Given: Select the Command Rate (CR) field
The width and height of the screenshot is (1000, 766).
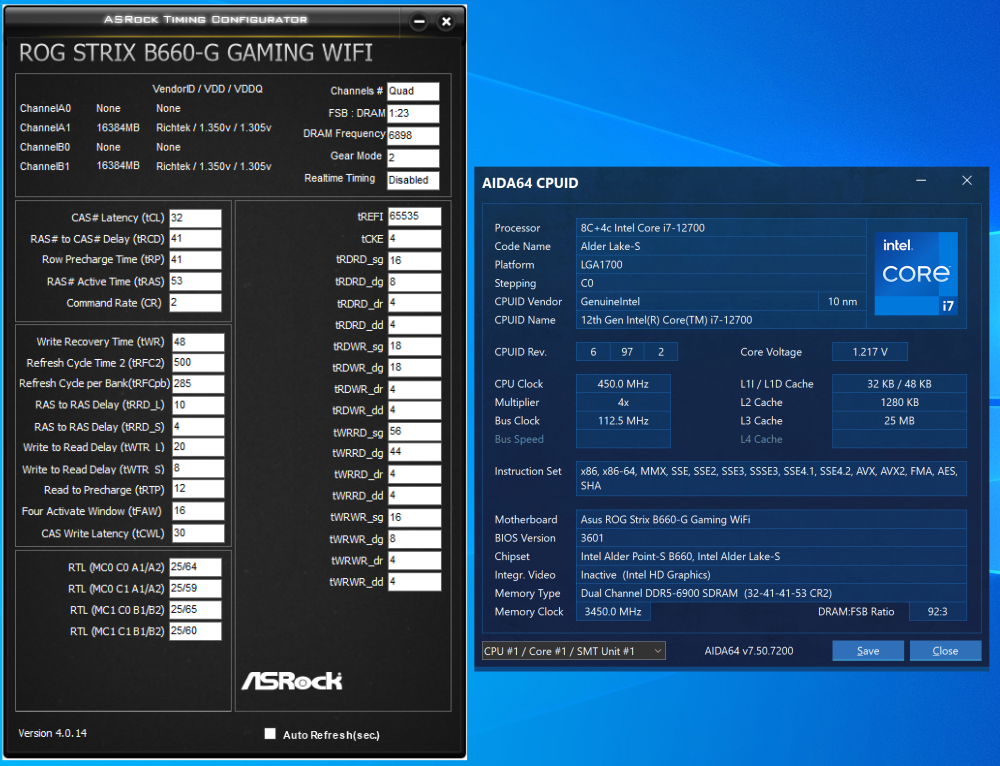Looking at the screenshot, I should (x=195, y=303).
